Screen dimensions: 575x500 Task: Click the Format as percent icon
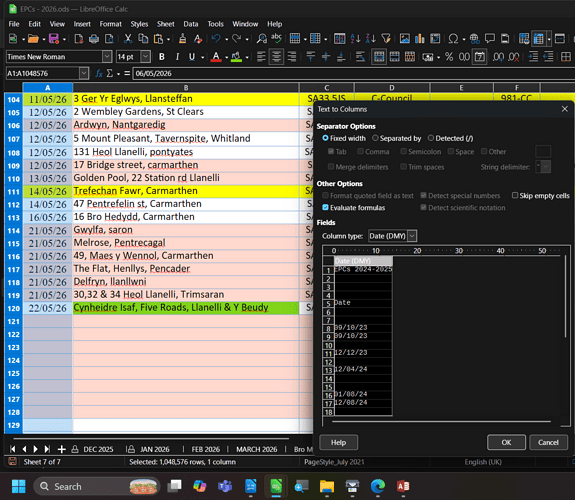coord(449,57)
